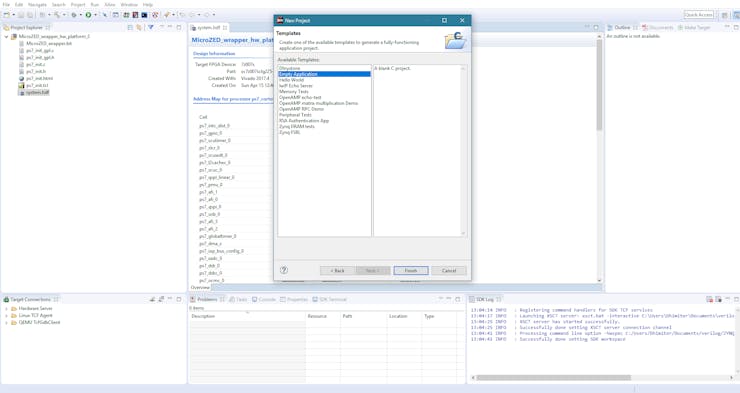This screenshot has width=740, height=393.
Task: Click the XSCT console toolbar icon
Action: (x=144, y=15)
